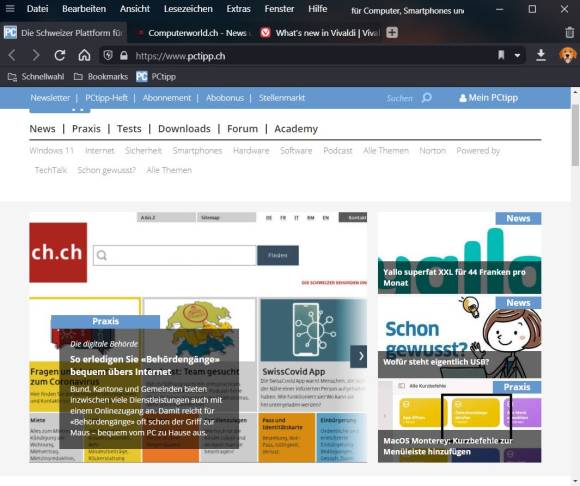Open the Hilfe menu
Viewport: 580px width, 486px height.
click(318, 9)
